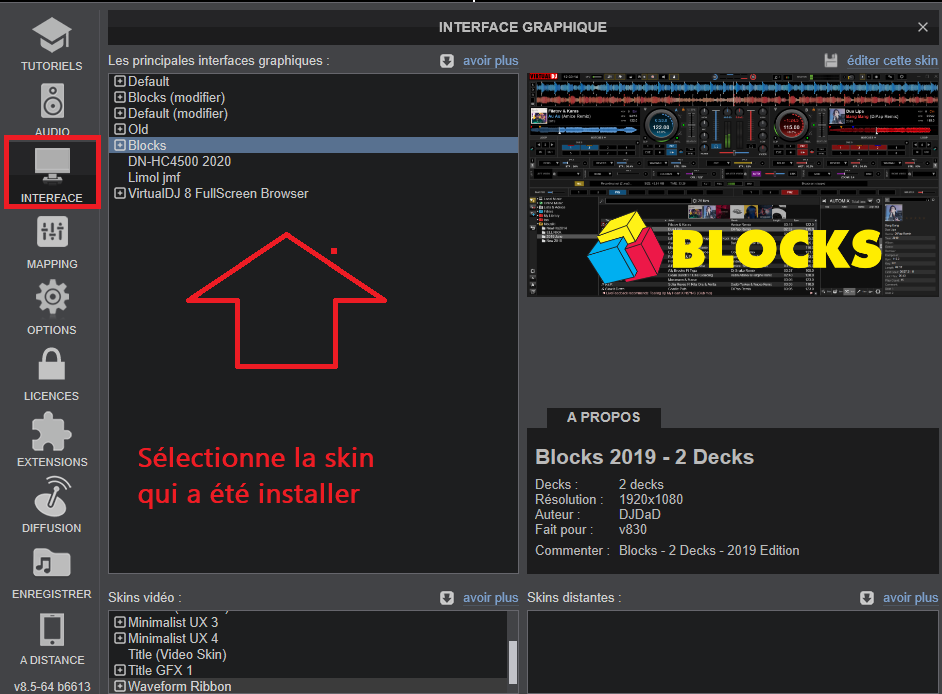Click 'avoir plus' link for Skins vidéo

tap(490, 598)
